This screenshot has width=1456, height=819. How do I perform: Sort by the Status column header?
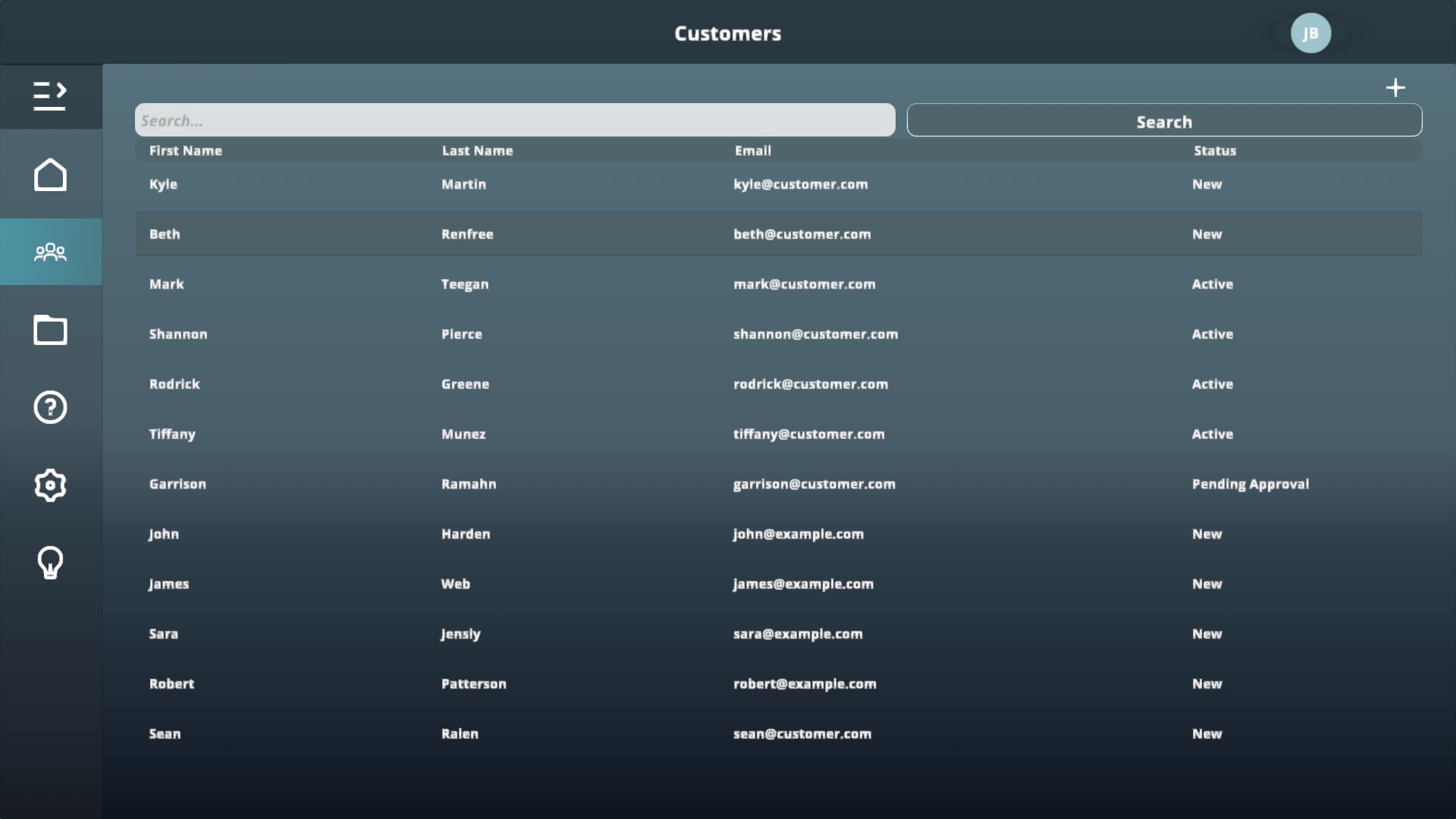[x=1215, y=151]
